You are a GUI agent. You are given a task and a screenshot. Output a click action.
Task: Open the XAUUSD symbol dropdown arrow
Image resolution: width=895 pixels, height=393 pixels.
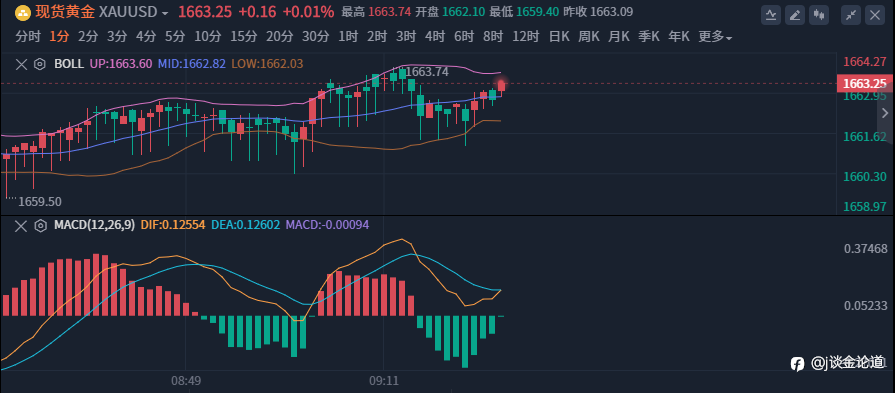pos(165,13)
